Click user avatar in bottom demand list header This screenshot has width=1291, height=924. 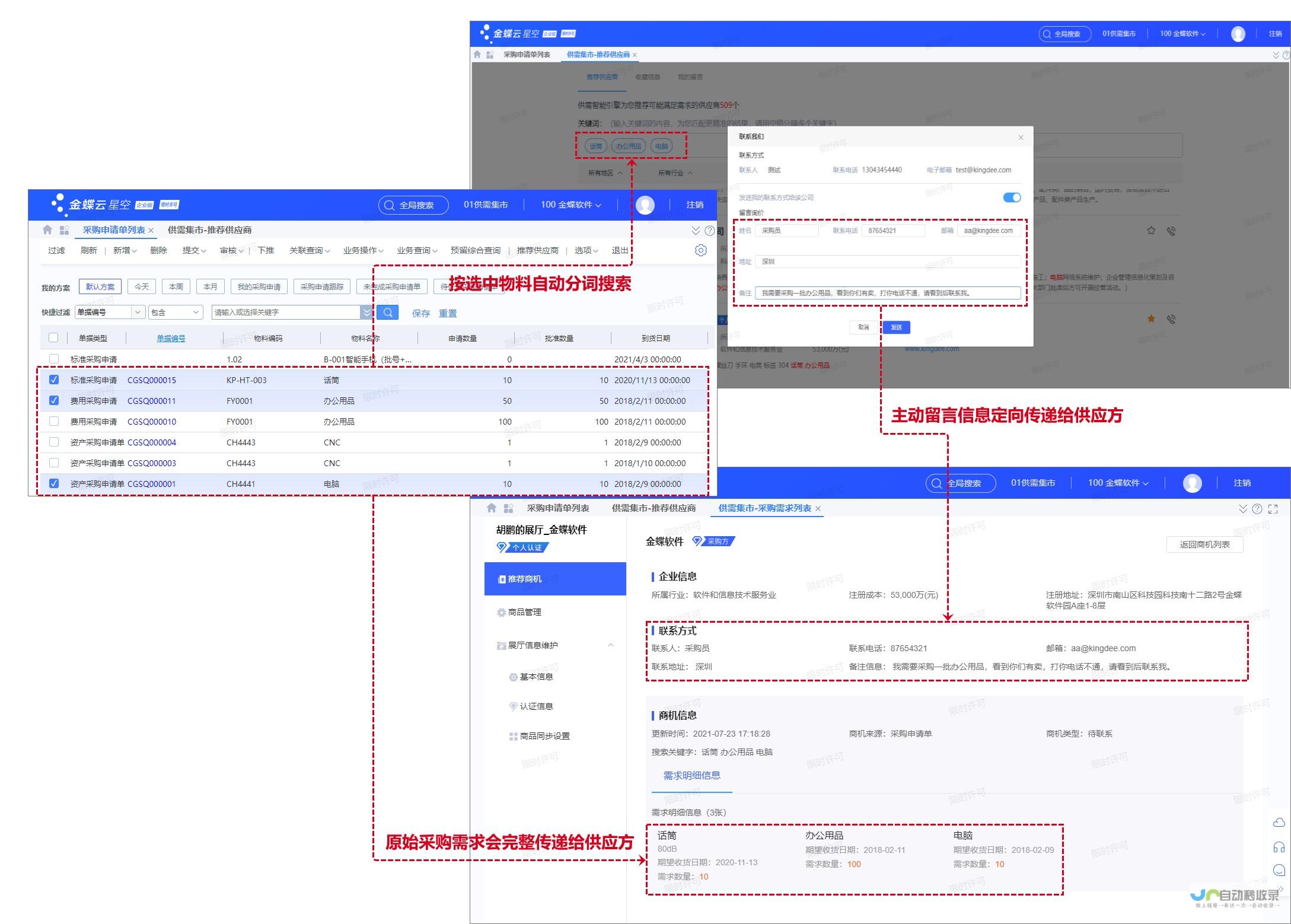[1192, 483]
